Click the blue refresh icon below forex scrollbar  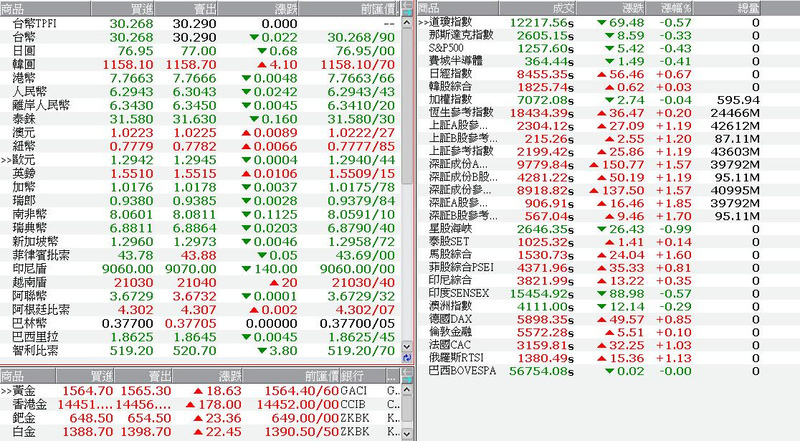click(x=407, y=357)
